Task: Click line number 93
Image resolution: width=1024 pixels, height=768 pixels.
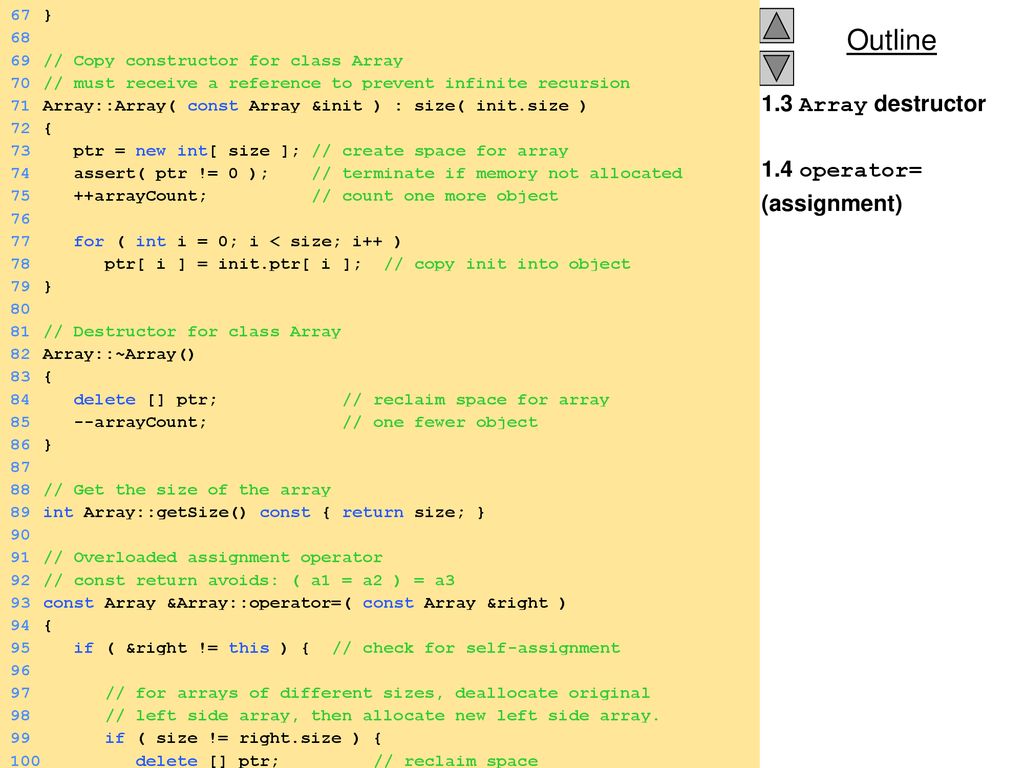Action: coord(20,603)
